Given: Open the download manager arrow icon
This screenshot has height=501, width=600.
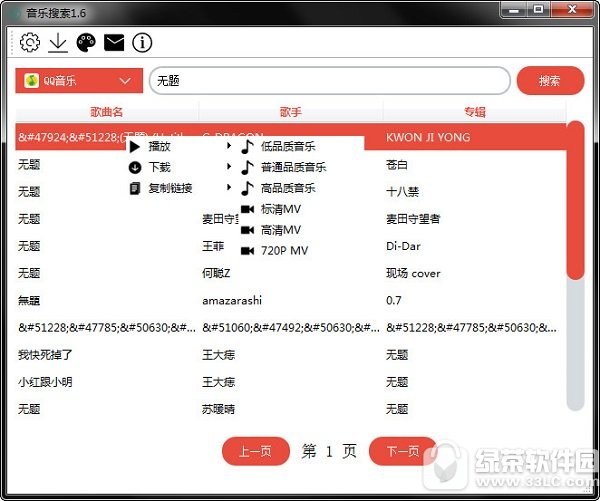Looking at the screenshot, I should click(x=58, y=42).
